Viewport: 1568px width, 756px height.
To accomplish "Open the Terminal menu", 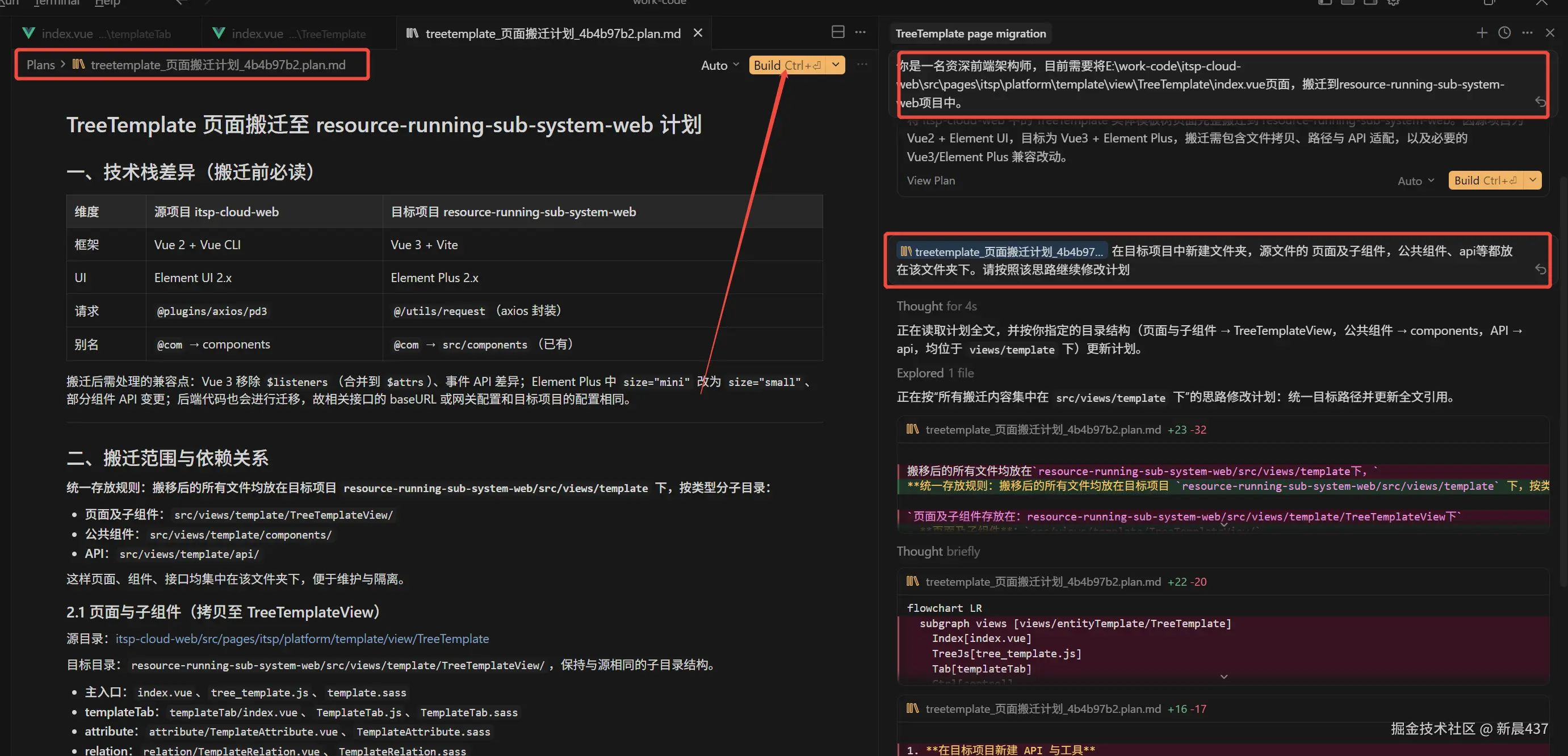I will [x=57, y=3].
